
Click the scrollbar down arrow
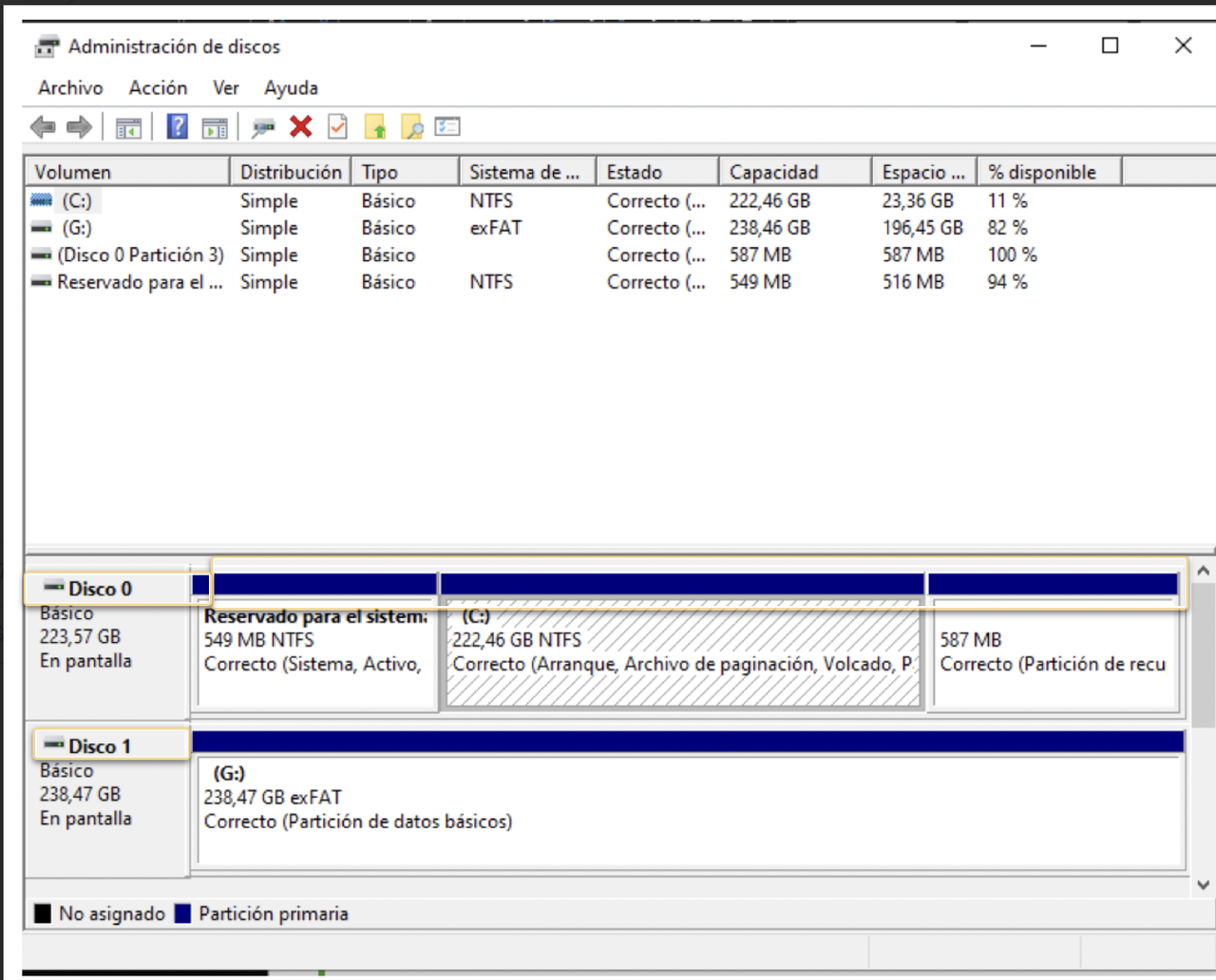click(1202, 883)
